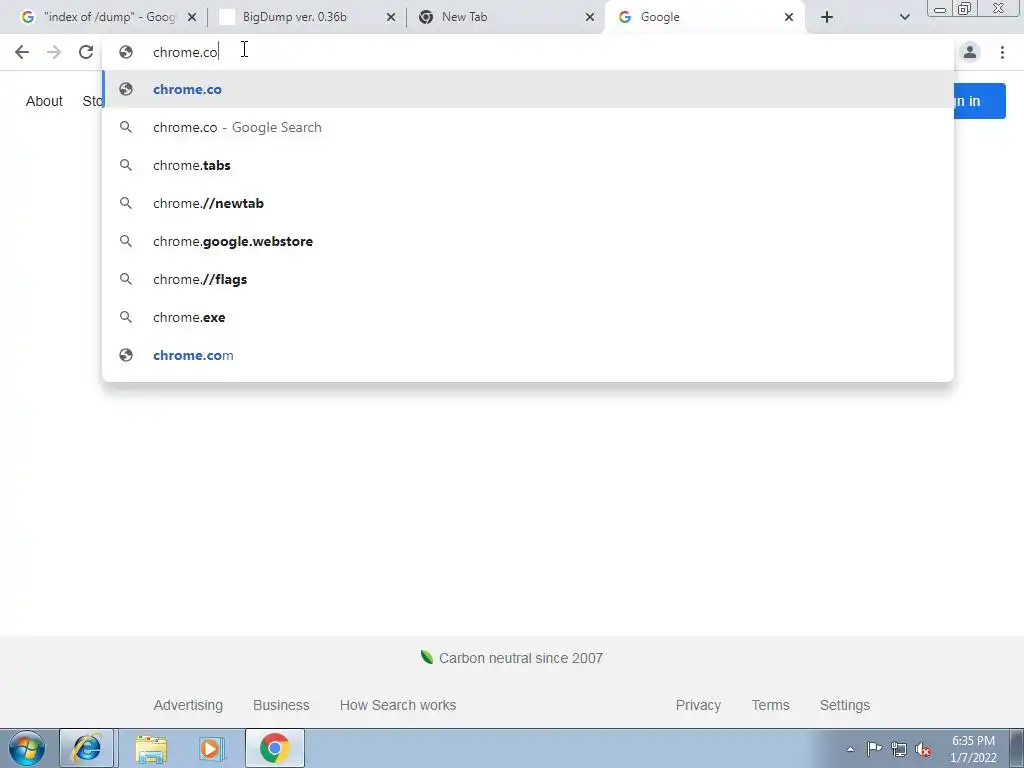Open the About link
1024x768 pixels.
click(44, 101)
